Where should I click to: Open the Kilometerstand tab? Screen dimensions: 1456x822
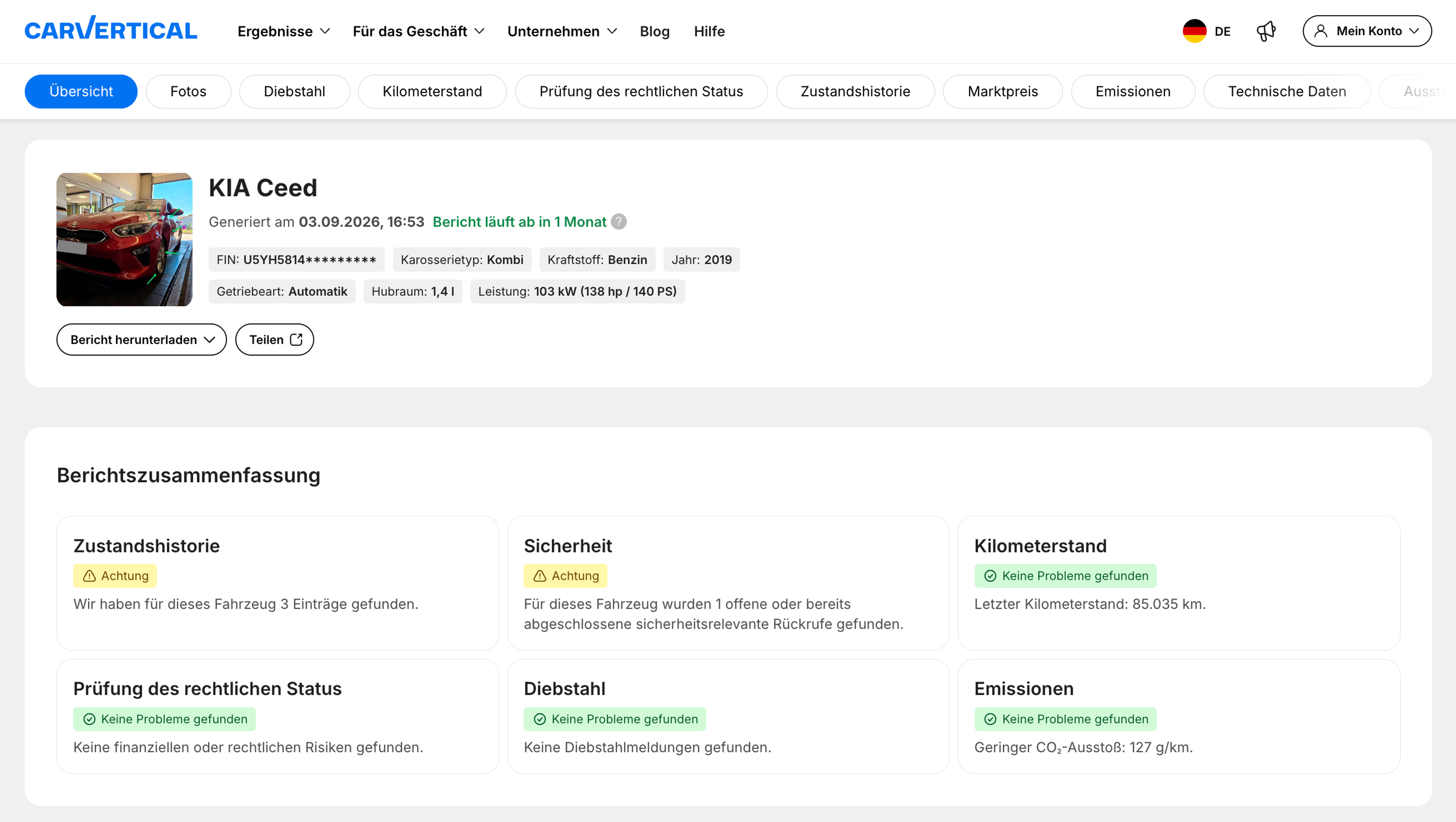[432, 92]
